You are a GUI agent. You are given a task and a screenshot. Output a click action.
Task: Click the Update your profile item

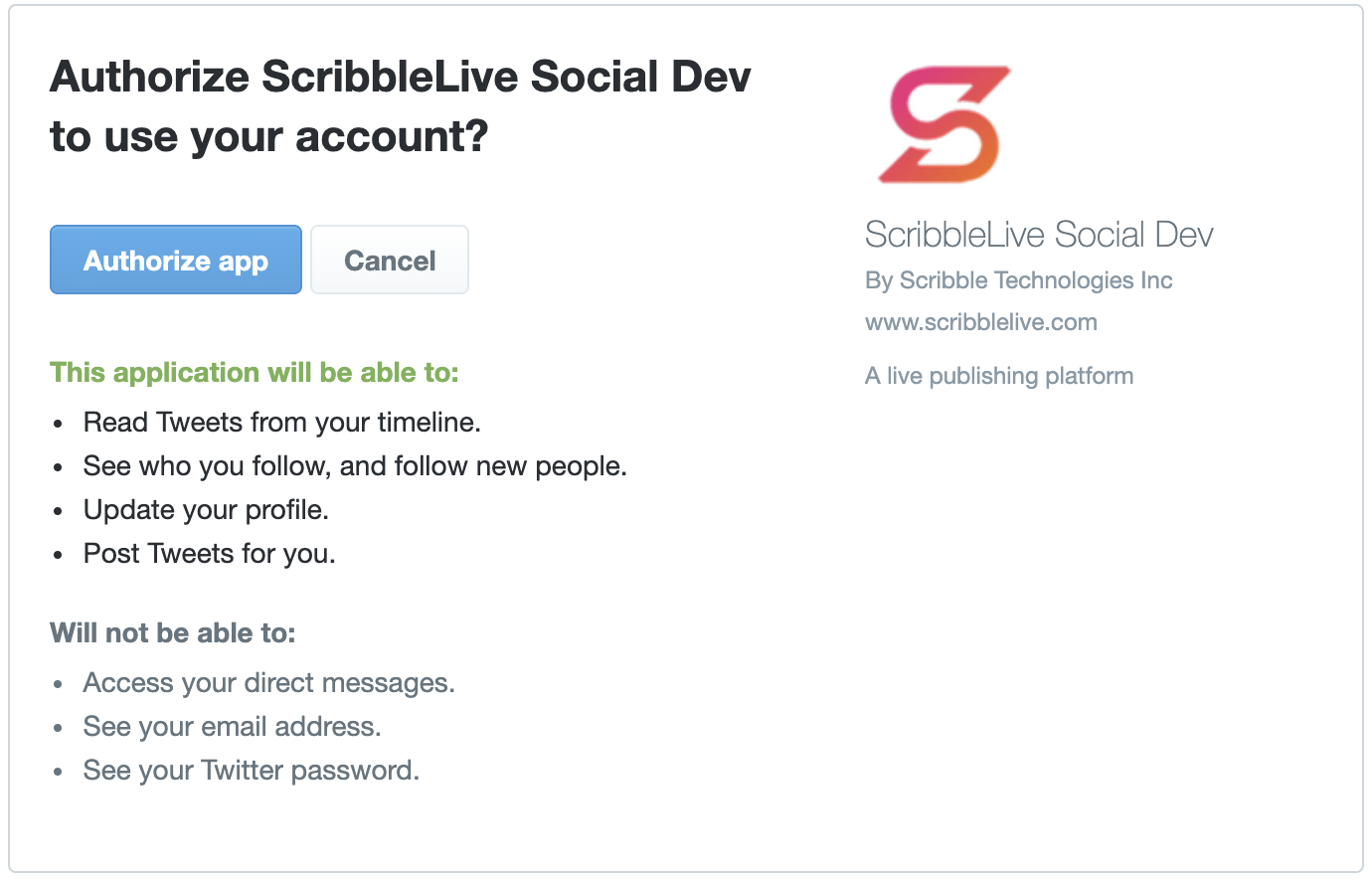pos(206,510)
